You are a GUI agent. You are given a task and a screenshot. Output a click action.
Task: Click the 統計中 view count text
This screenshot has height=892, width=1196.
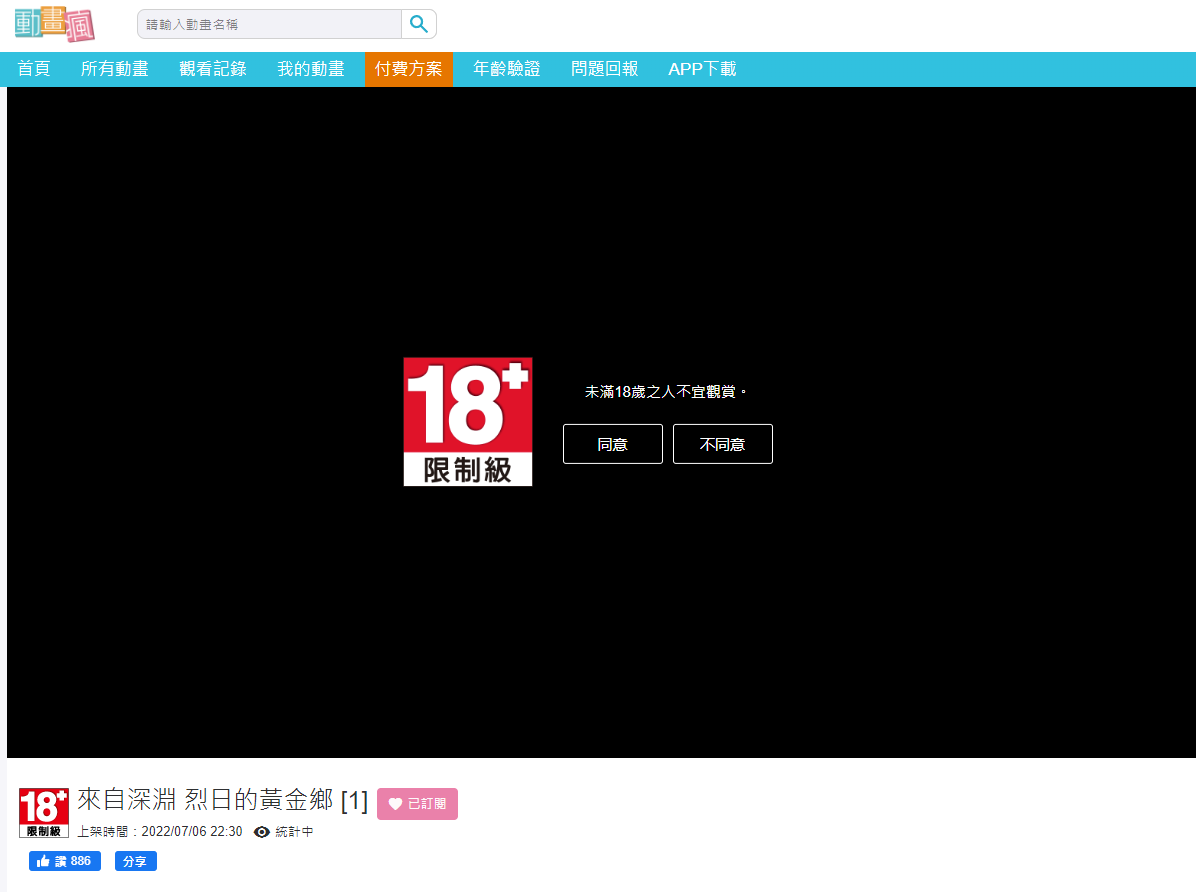click(294, 832)
